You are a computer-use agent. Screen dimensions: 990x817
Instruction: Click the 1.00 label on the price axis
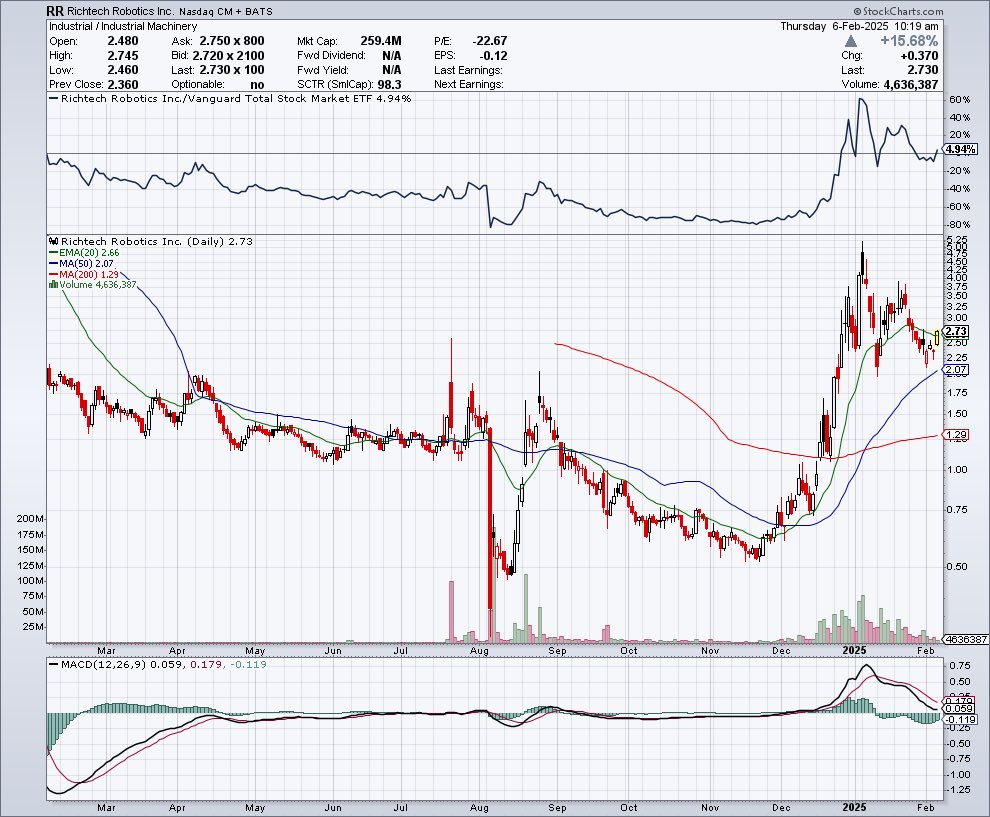[x=957, y=469]
